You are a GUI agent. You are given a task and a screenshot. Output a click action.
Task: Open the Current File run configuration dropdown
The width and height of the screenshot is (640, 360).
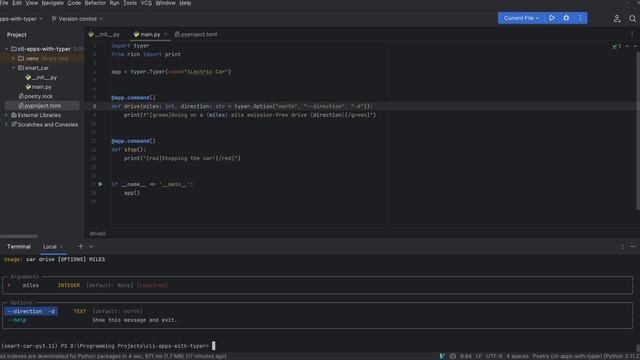pos(521,18)
